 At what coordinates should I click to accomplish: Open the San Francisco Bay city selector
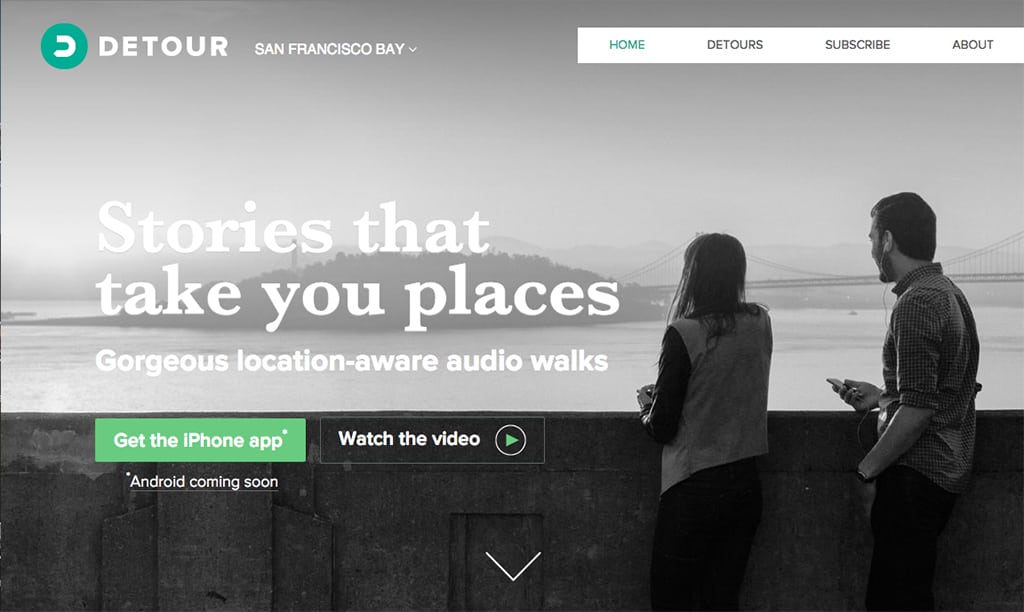point(335,49)
